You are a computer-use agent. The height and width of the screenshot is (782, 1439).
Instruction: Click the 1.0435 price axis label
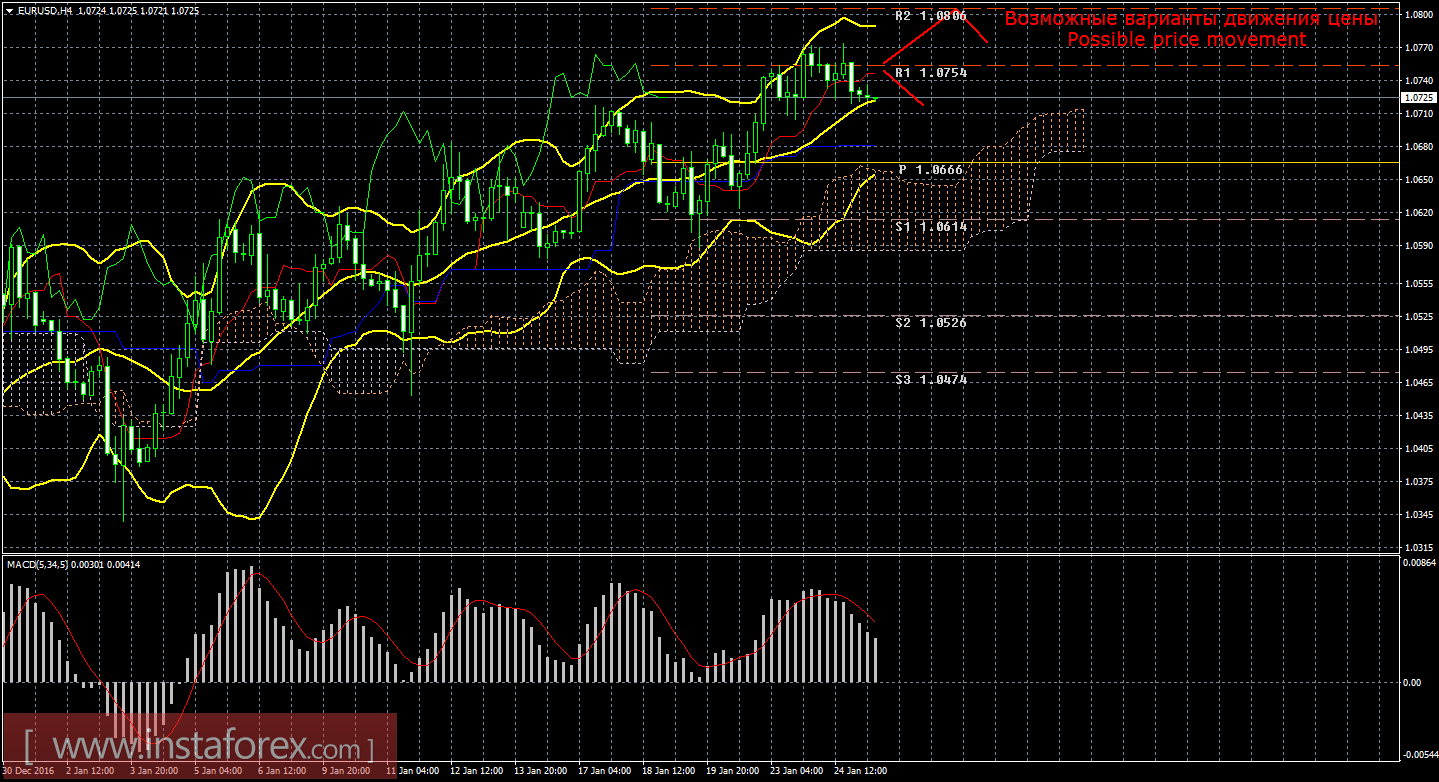(x=1418, y=416)
